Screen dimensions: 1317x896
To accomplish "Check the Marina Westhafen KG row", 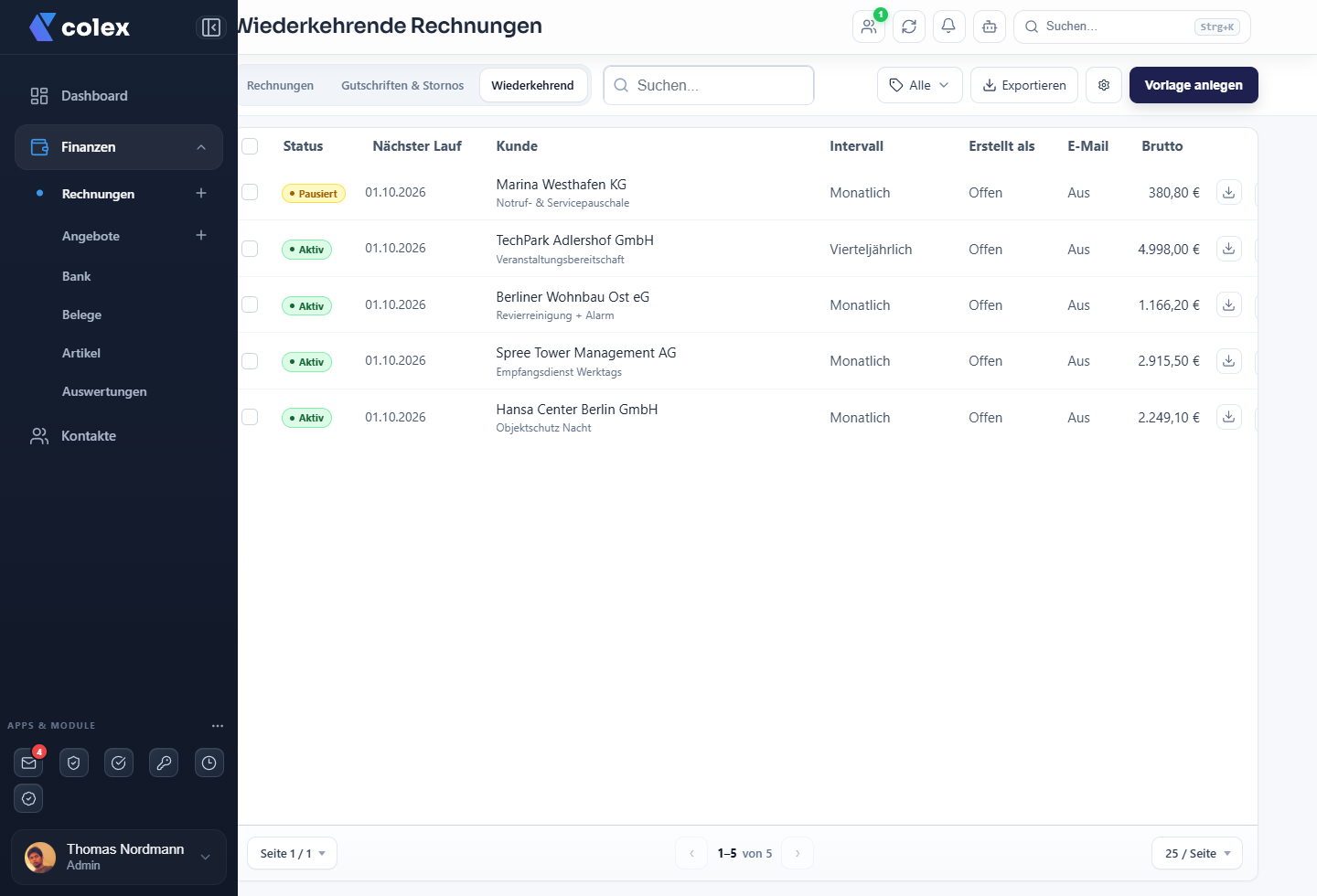I will 250,192.
